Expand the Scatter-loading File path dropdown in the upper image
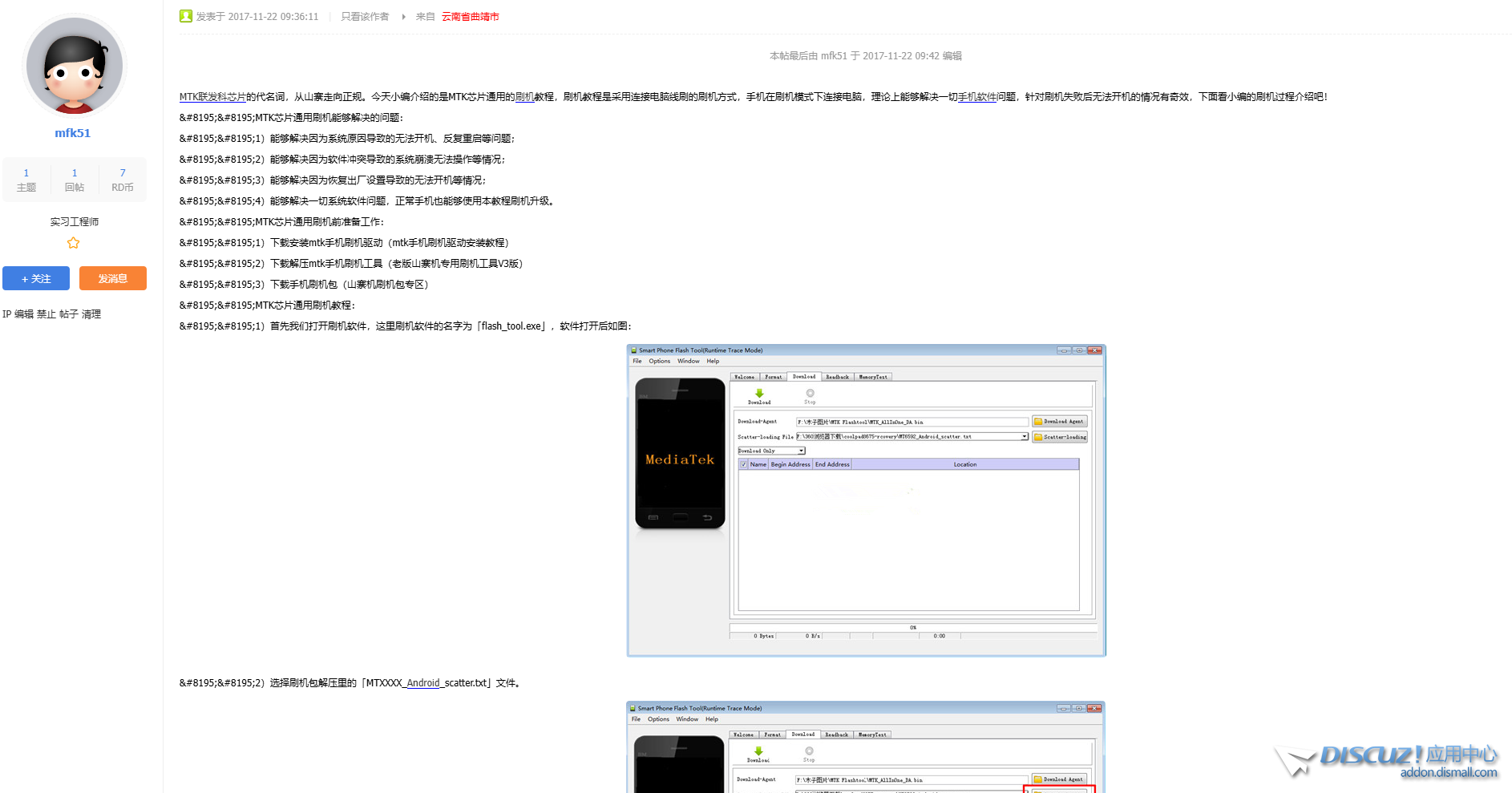The width and height of the screenshot is (1512, 793). point(1024,437)
